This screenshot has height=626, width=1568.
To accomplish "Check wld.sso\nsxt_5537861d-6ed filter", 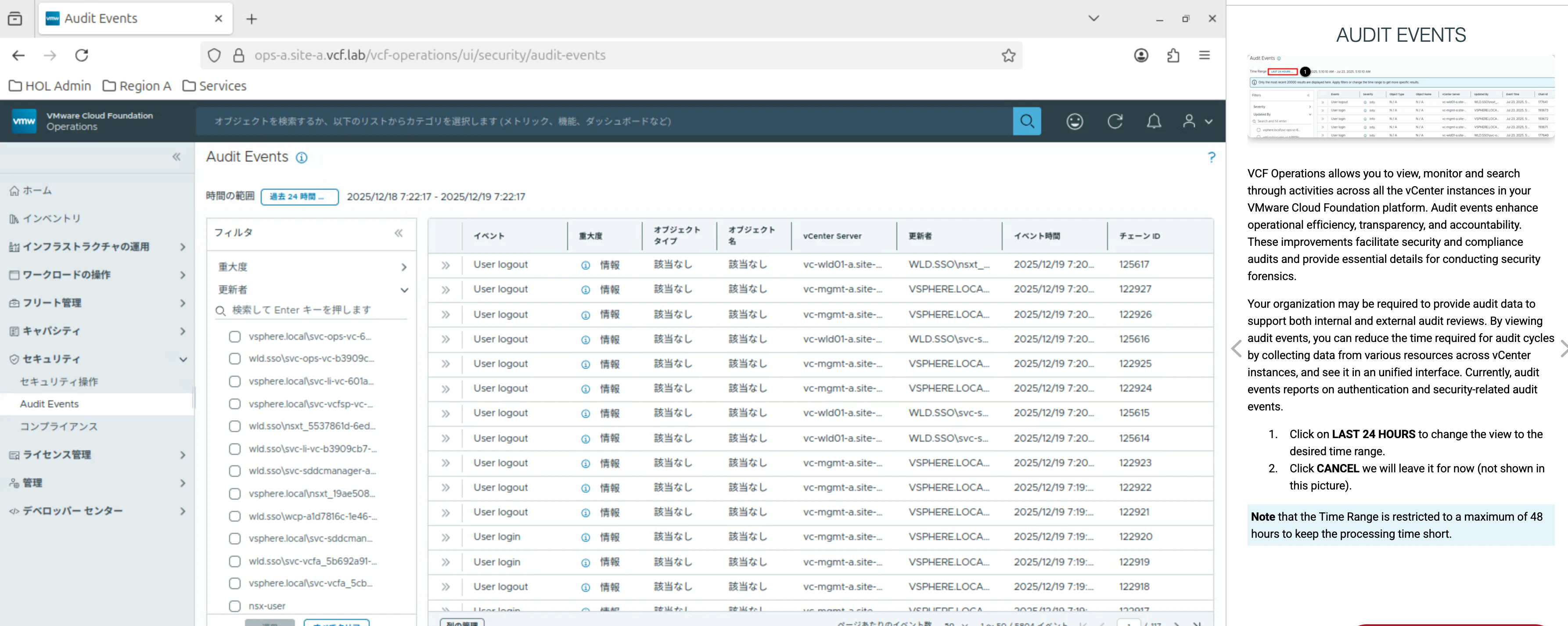I will [x=234, y=426].
